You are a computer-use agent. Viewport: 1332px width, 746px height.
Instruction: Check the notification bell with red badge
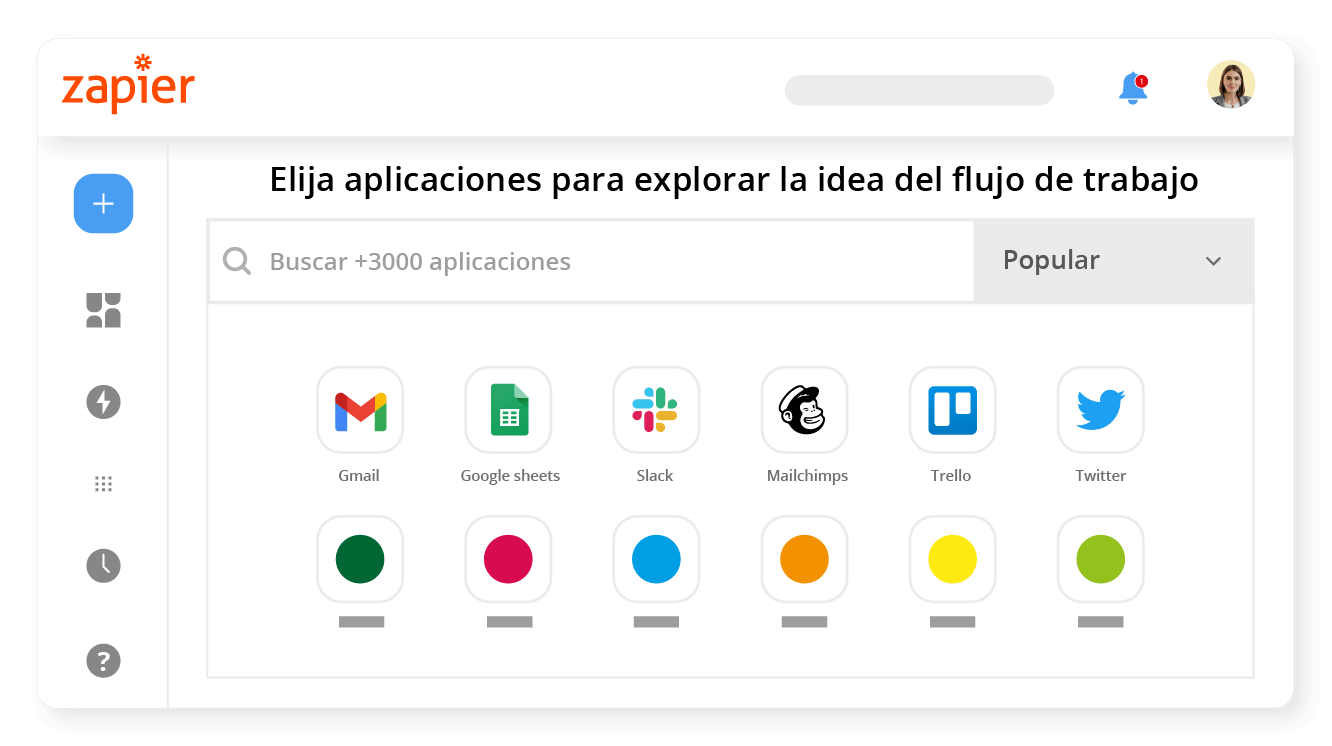point(1132,88)
